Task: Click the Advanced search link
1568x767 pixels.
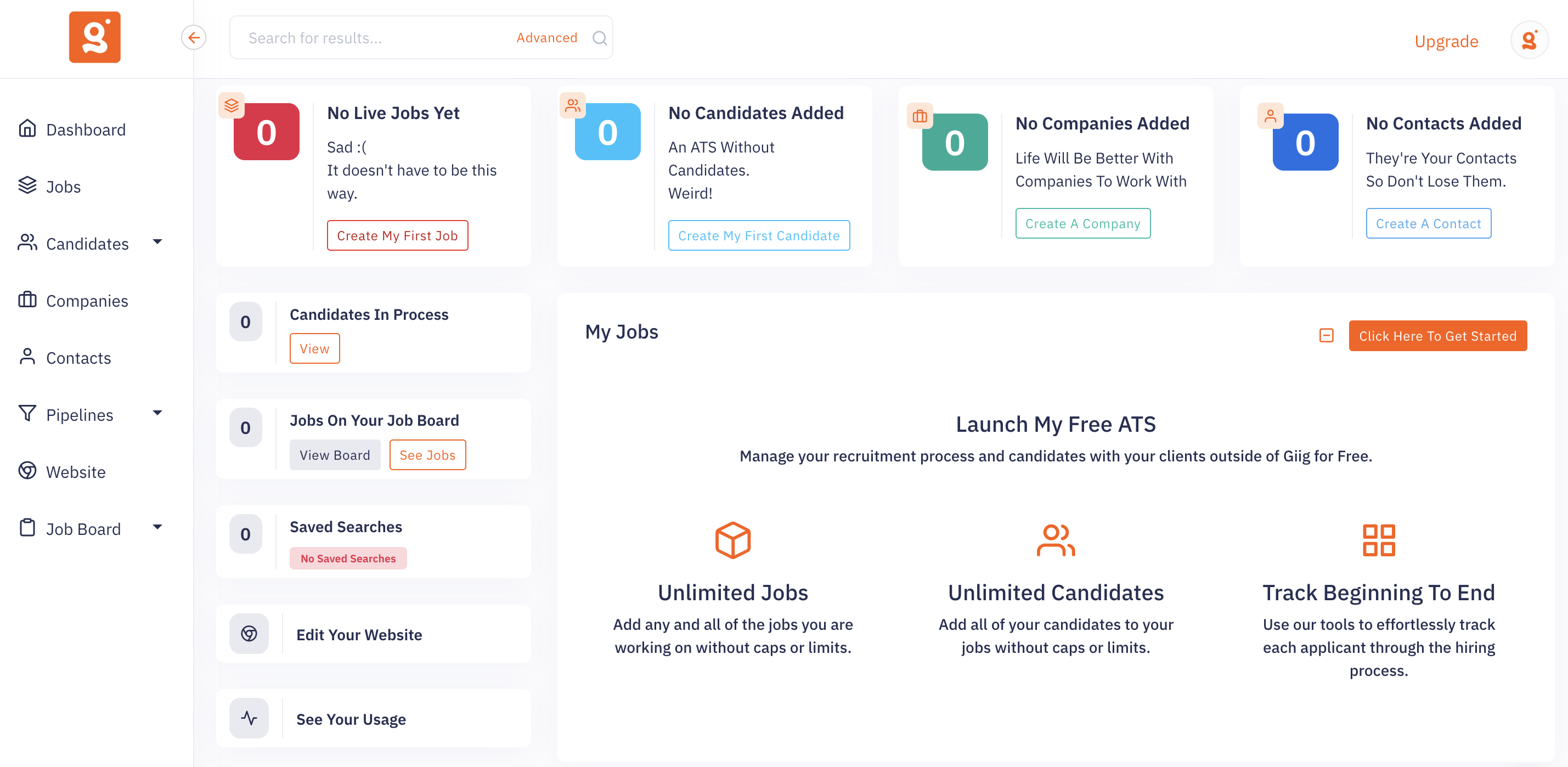Action: 546,38
